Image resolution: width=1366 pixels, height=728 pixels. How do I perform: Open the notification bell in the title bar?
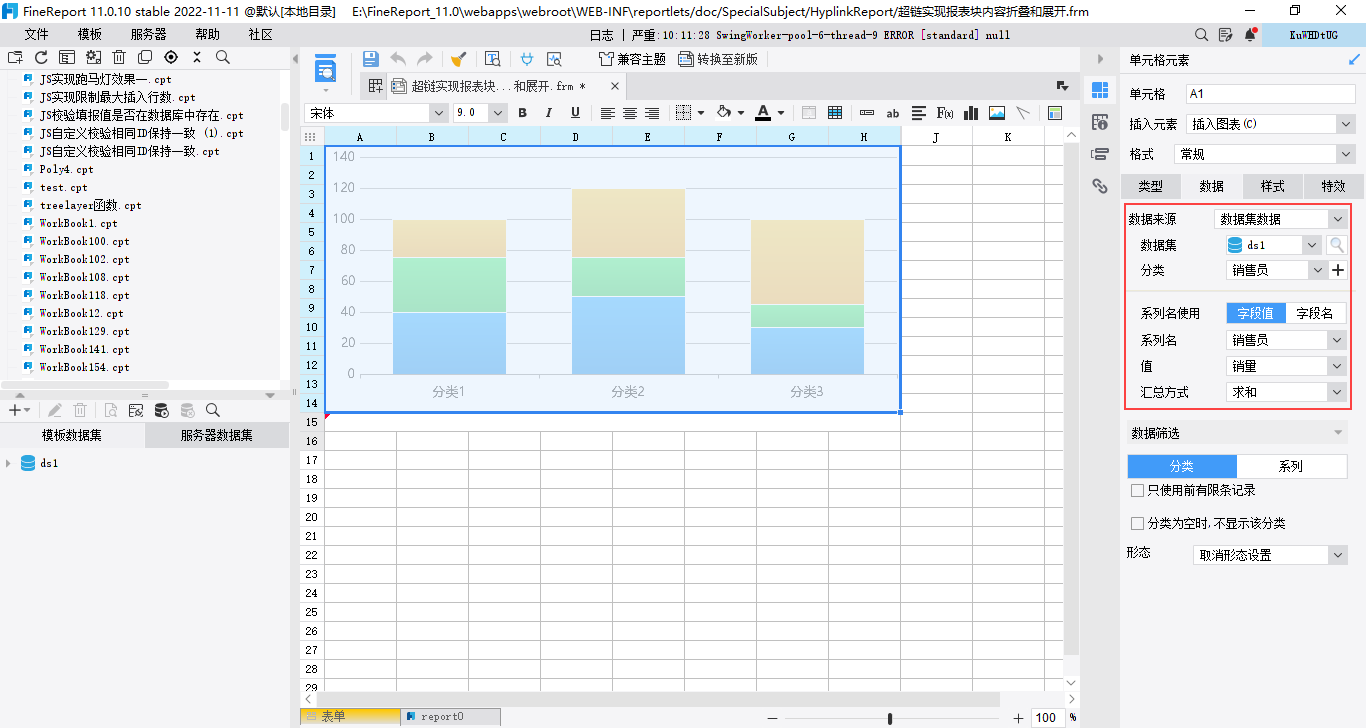click(x=1250, y=34)
